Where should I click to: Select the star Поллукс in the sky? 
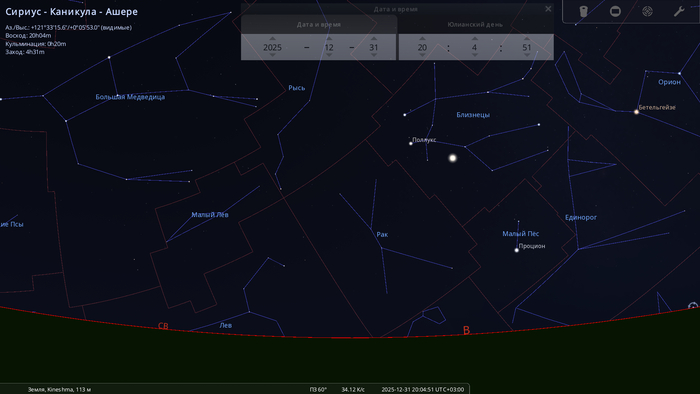(411, 143)
